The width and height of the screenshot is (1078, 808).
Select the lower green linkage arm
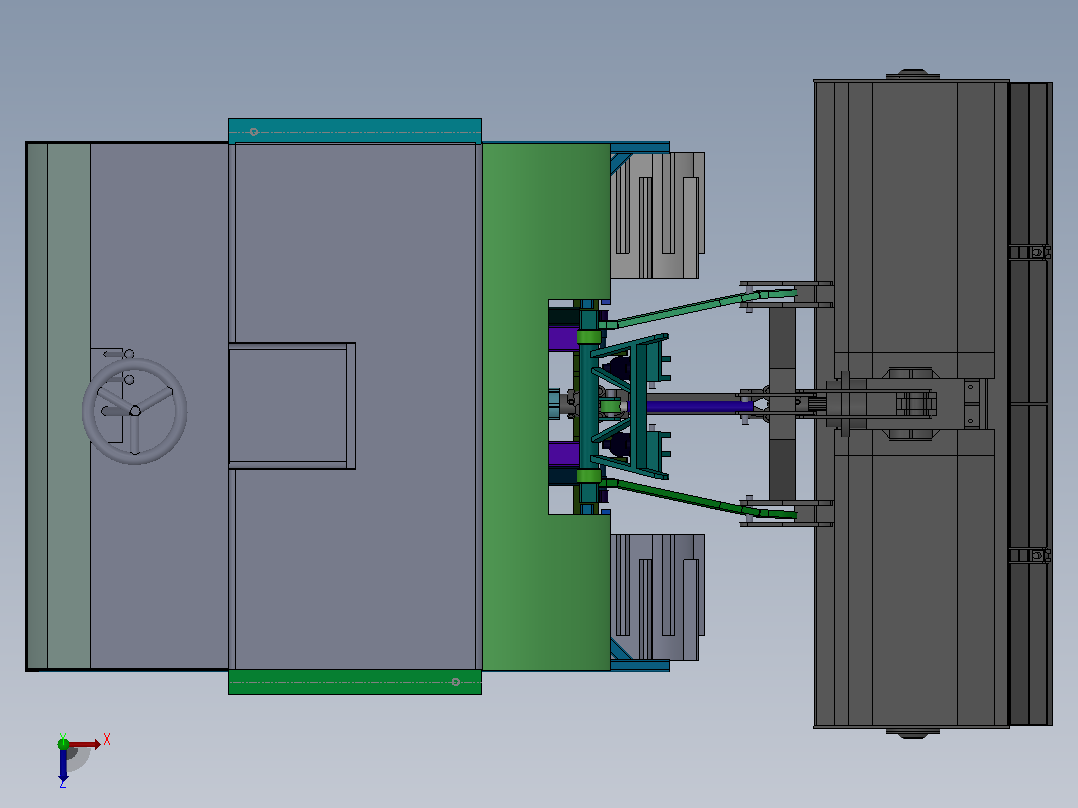[x=699, y=499]
